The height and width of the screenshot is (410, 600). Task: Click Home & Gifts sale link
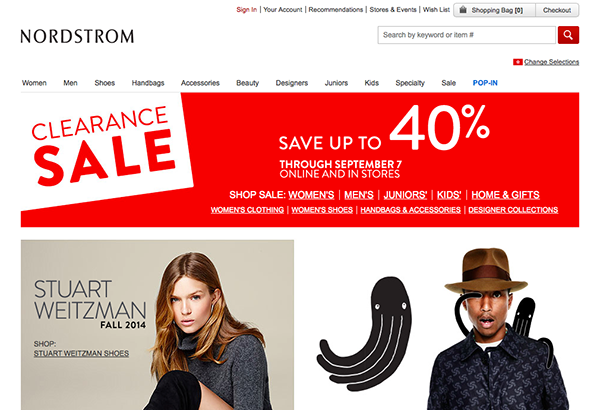505,195
